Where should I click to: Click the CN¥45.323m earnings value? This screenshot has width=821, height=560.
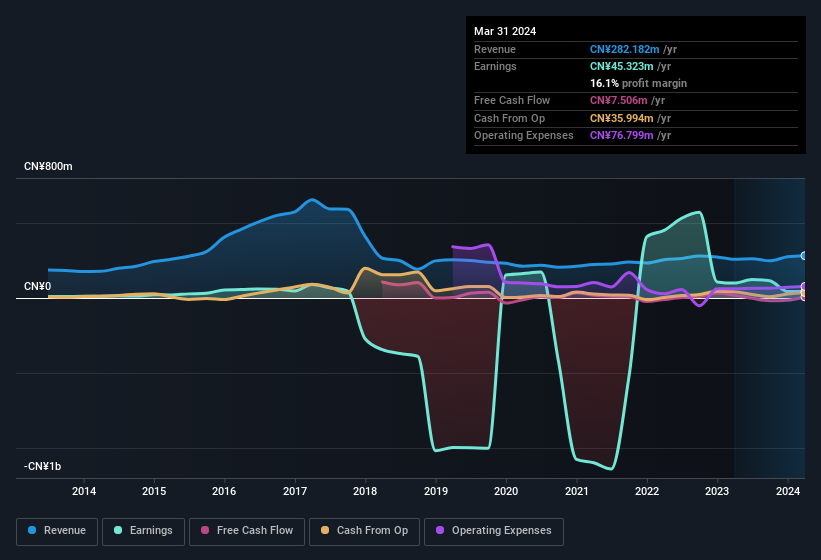[x=622, y=66]
